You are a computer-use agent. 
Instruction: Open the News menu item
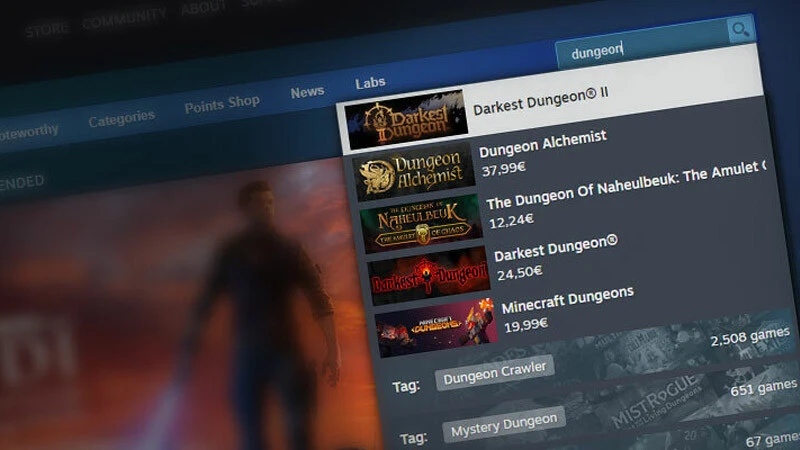coord(307,92)
